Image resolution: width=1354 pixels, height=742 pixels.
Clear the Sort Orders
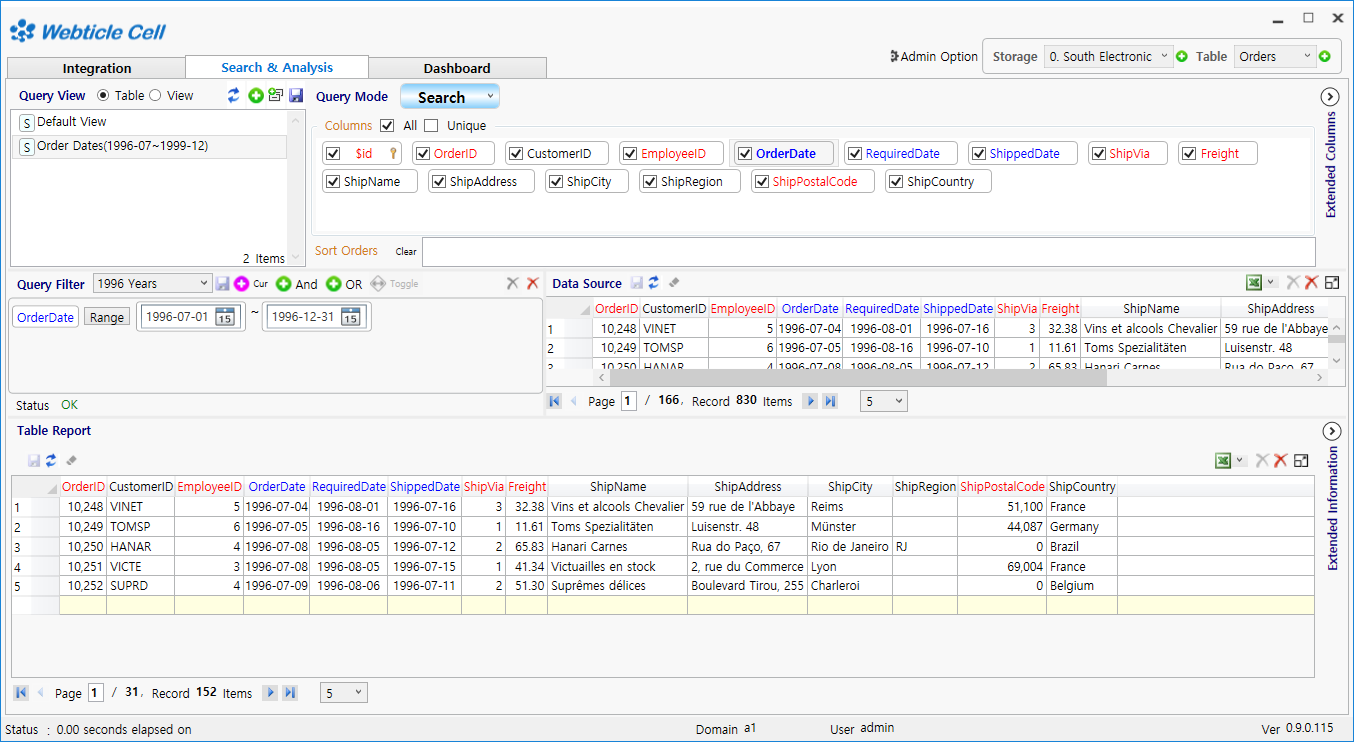405,252
